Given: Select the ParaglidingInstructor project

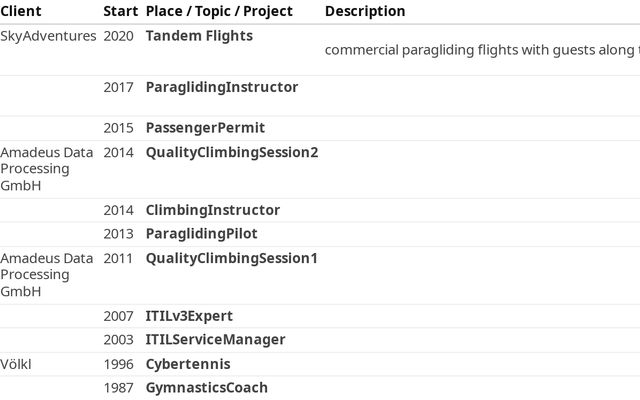Looking at the screenshot, I should pos(221,87).
